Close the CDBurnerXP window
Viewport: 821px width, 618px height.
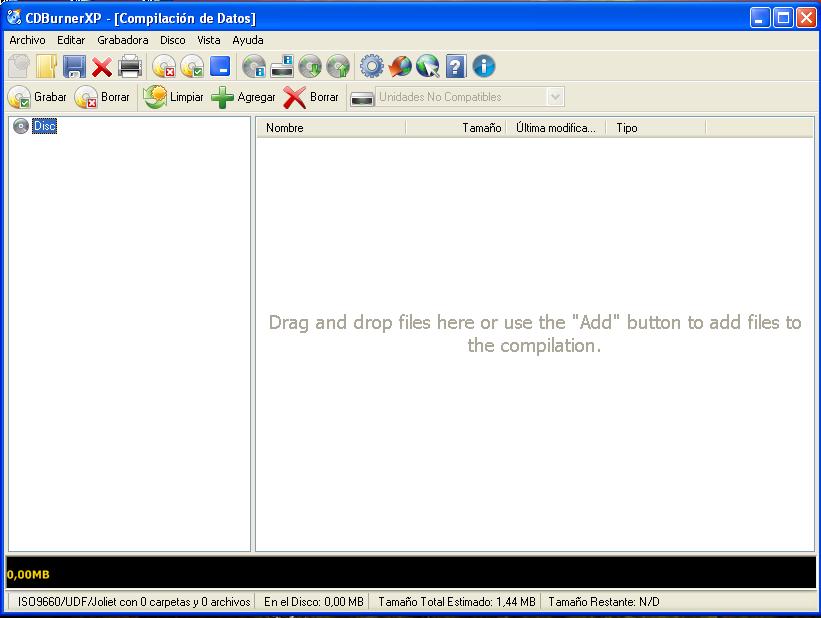click(x=806, y=18)
